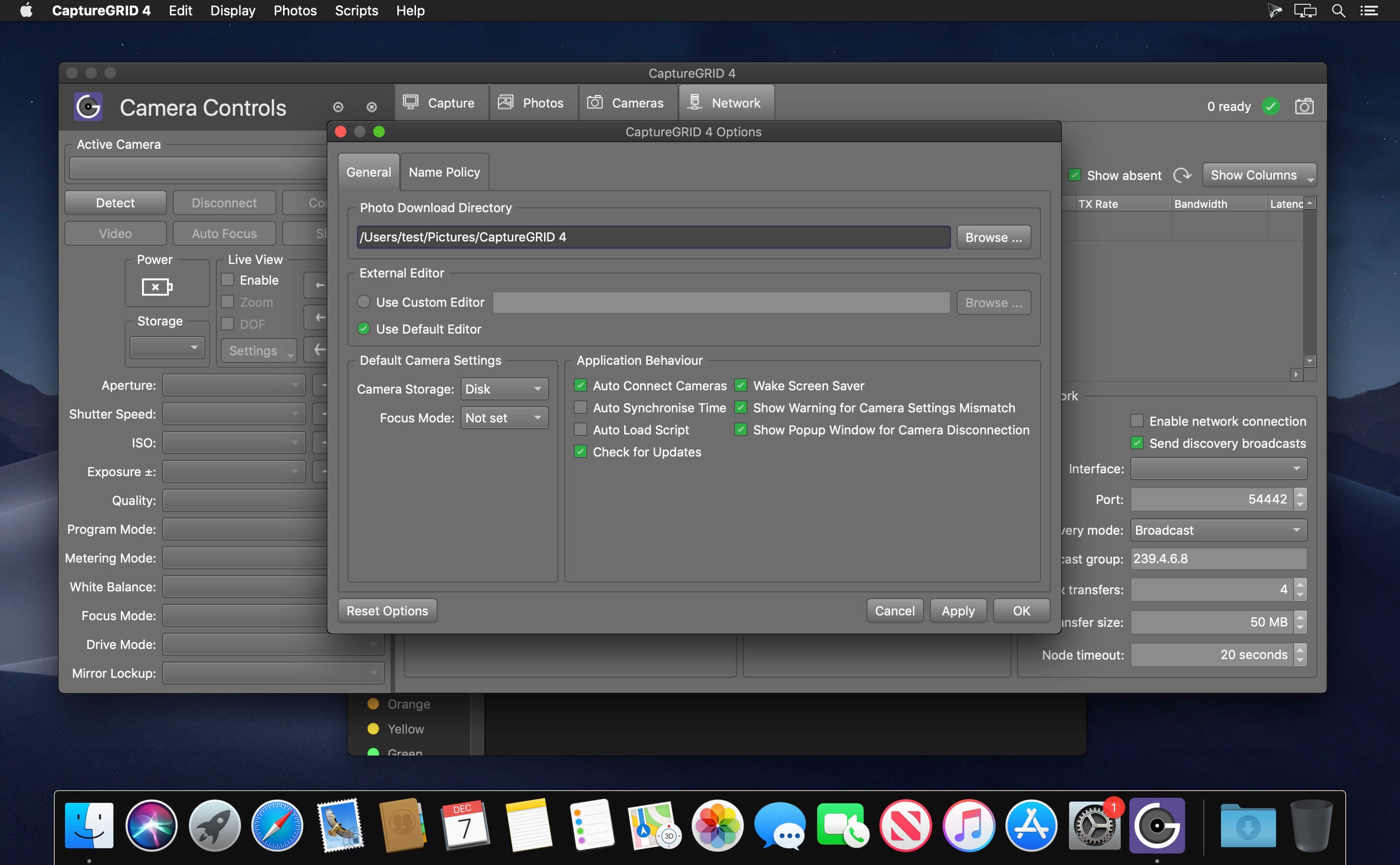Open Calendar showing DEC 7 in the dock

(466, 825)
